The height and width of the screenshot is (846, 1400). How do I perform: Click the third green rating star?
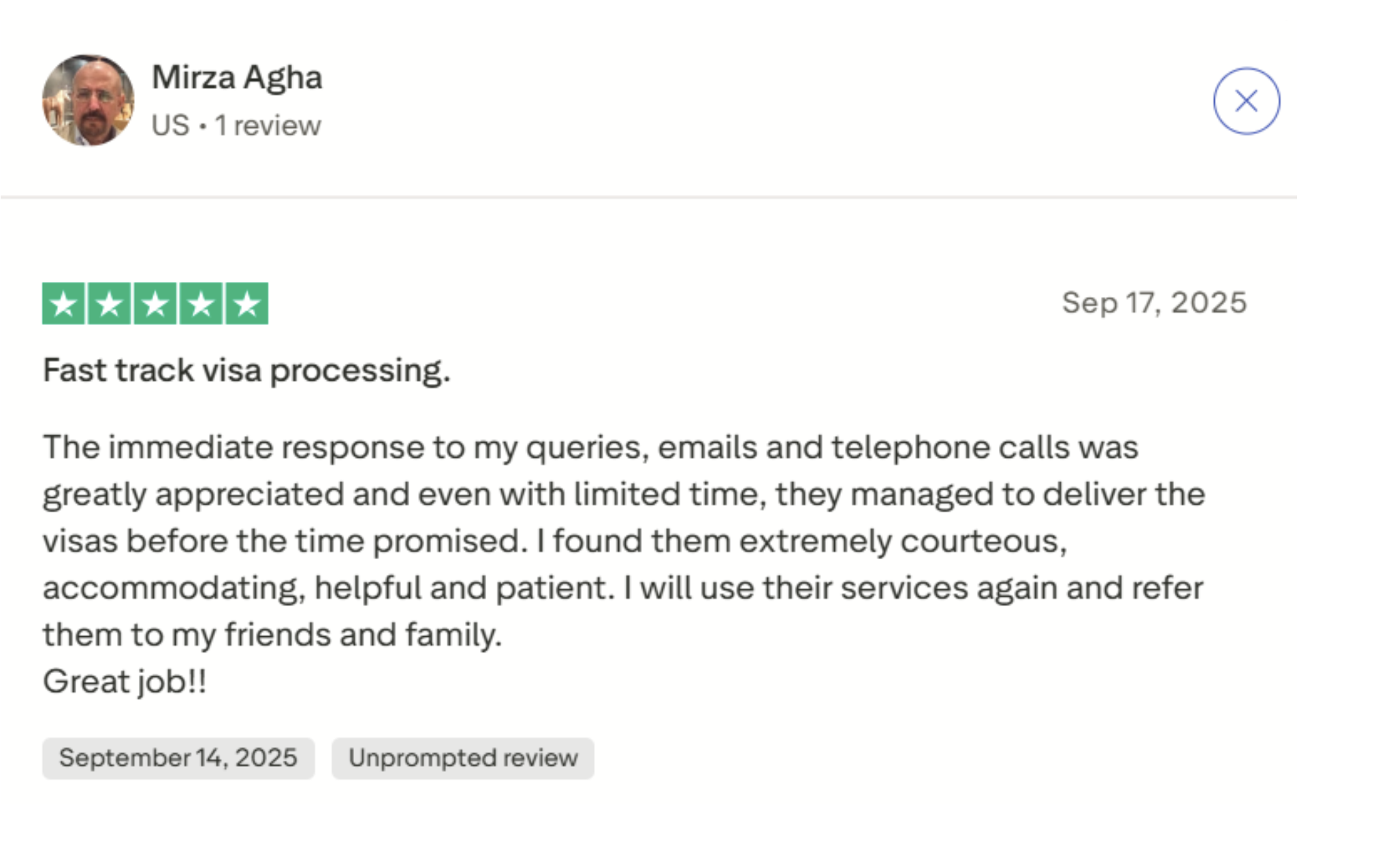155,304
